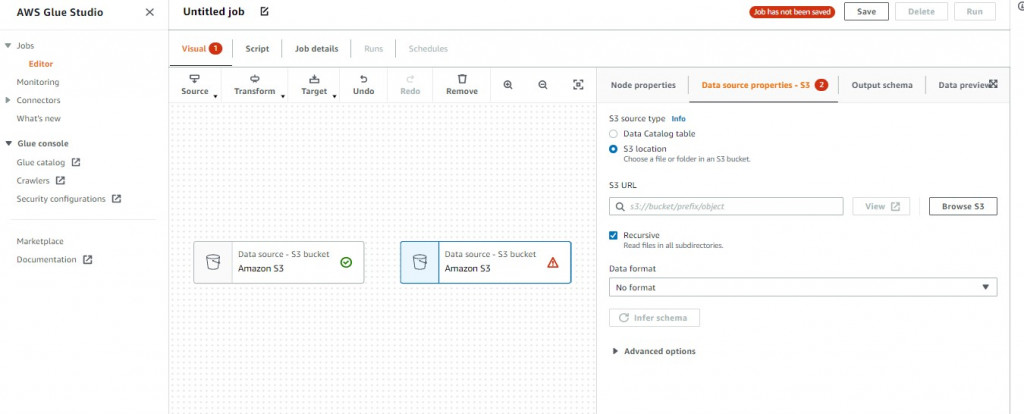Expand the Connectors tree item
The width and height of the screenshot is (1024, 414).
click(8, 101)
